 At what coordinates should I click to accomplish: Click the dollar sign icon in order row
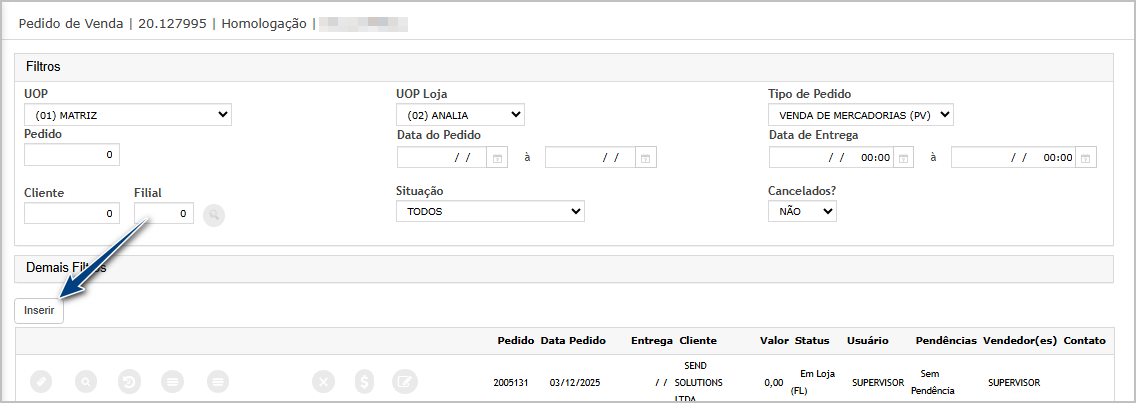(x=366, y=381)
